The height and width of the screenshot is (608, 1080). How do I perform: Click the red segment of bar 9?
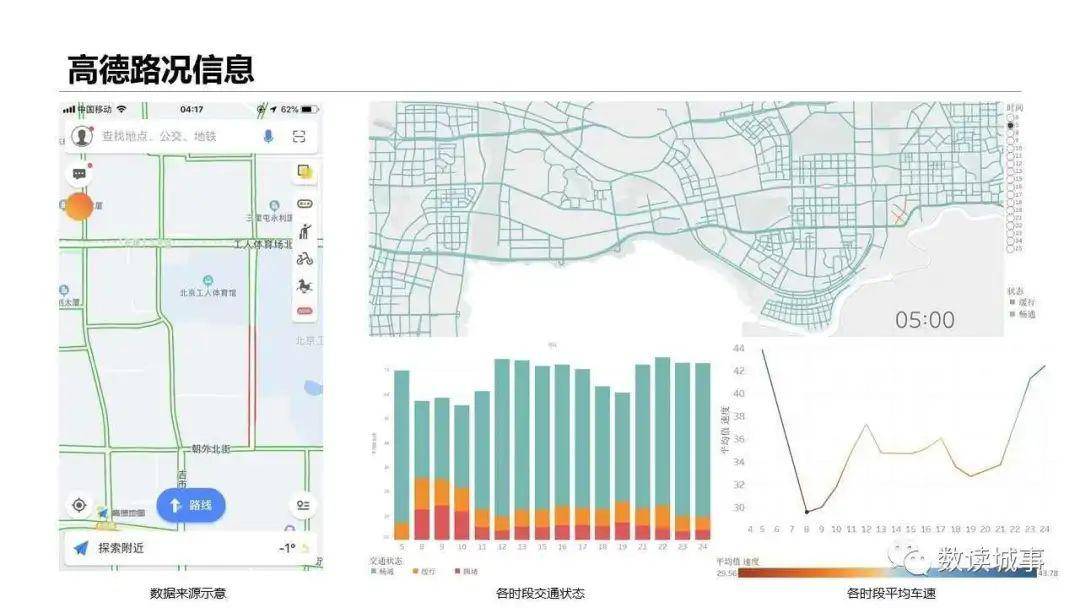[x=442, y=522]
